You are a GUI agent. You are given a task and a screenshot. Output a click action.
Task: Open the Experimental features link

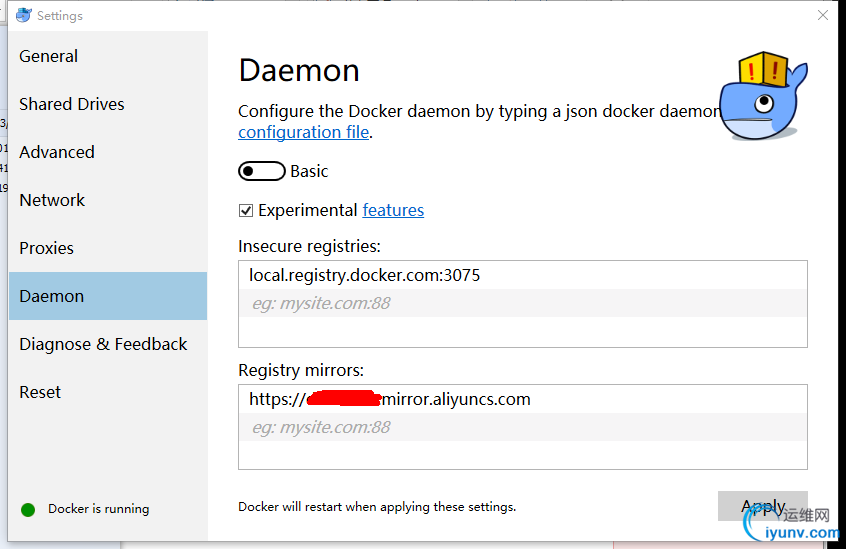click(x=393, y=210)
